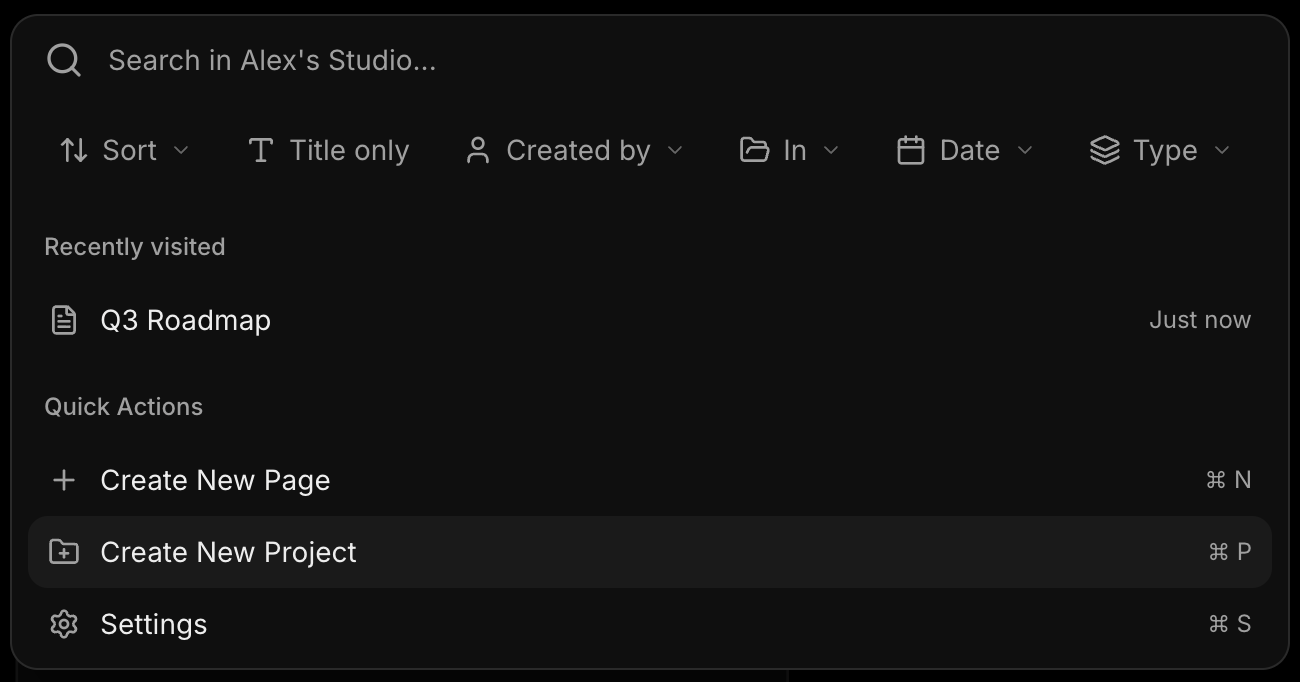This screenshot has width=1300, height=682.
Task: Click the folder-plus icon for Create New Project
Action: (63, 552)
